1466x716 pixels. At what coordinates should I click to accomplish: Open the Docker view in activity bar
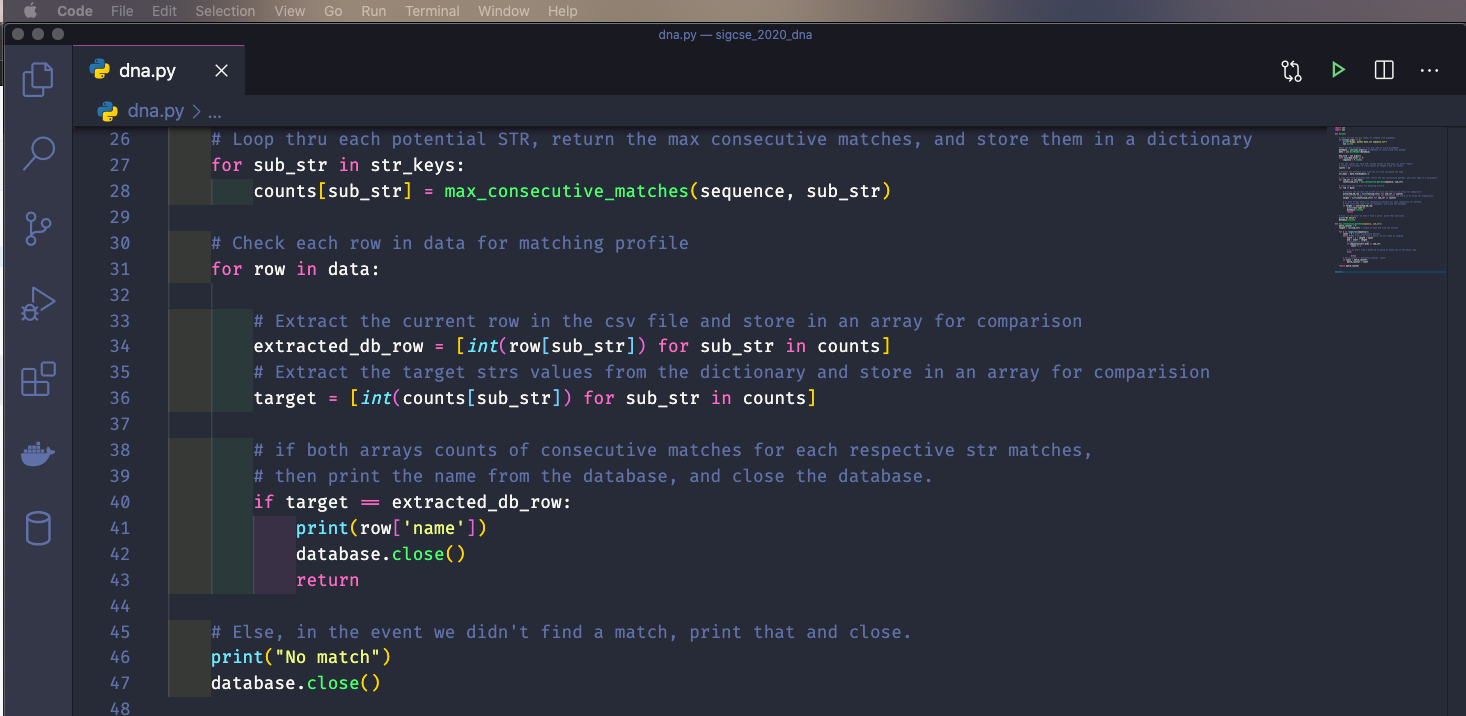pos(37,455)
